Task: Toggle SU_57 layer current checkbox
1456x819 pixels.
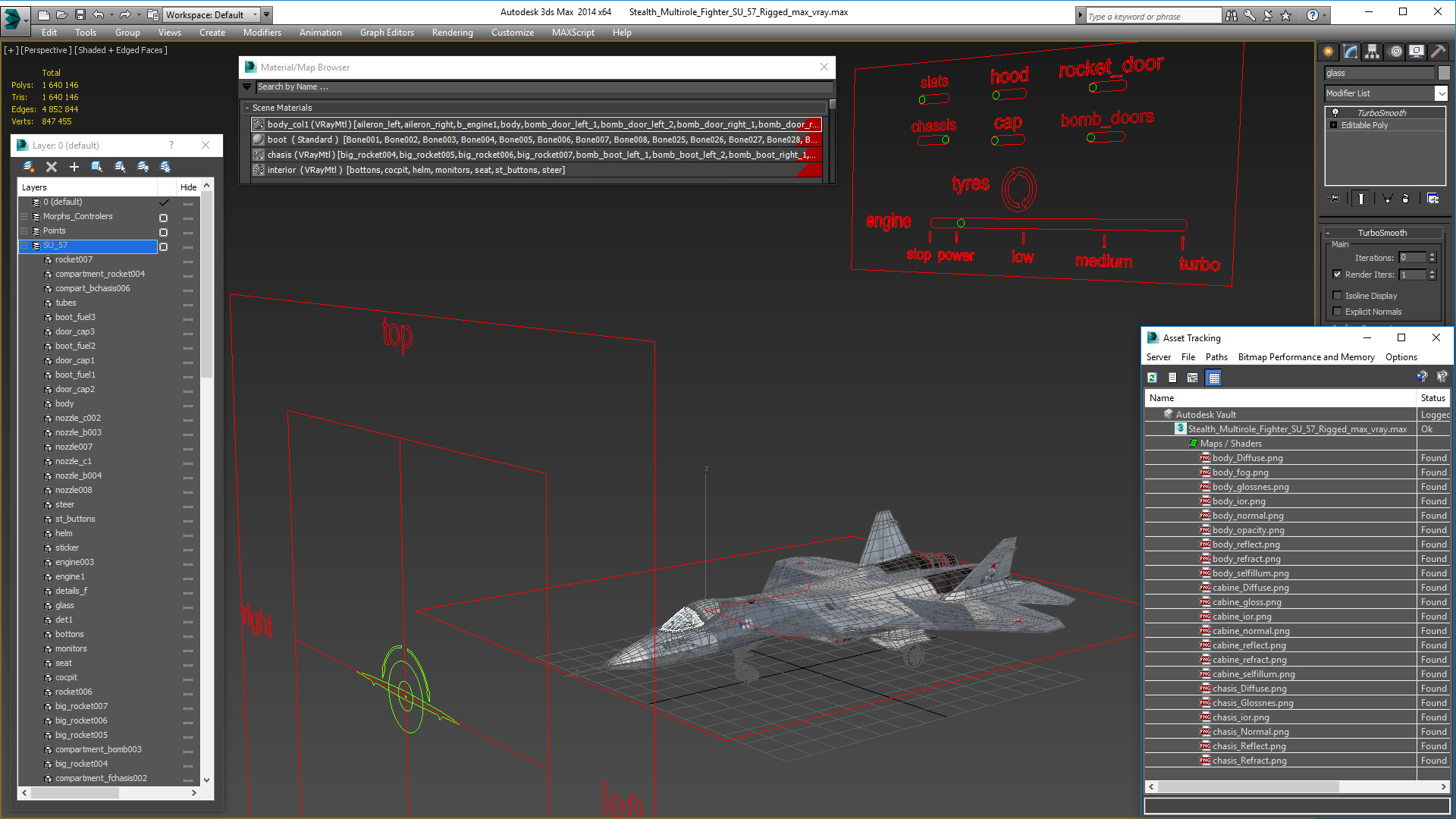Action: point(163,246)
